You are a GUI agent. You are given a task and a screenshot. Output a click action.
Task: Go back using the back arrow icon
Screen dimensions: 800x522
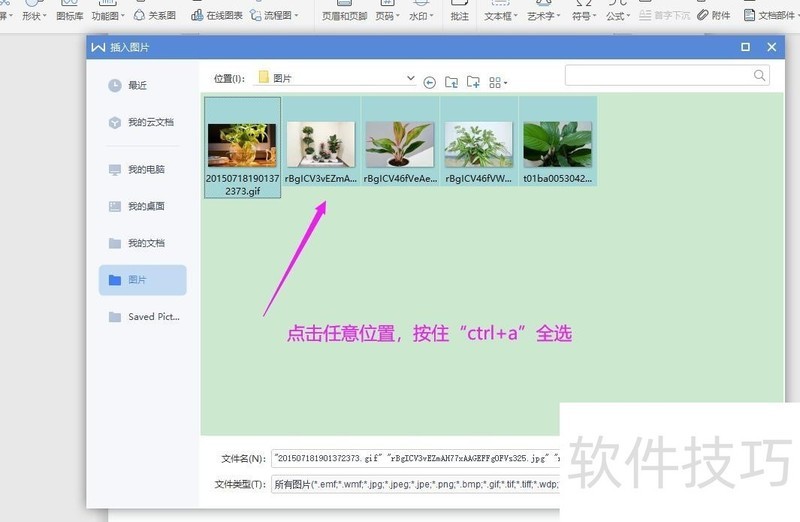click(430, 83)
